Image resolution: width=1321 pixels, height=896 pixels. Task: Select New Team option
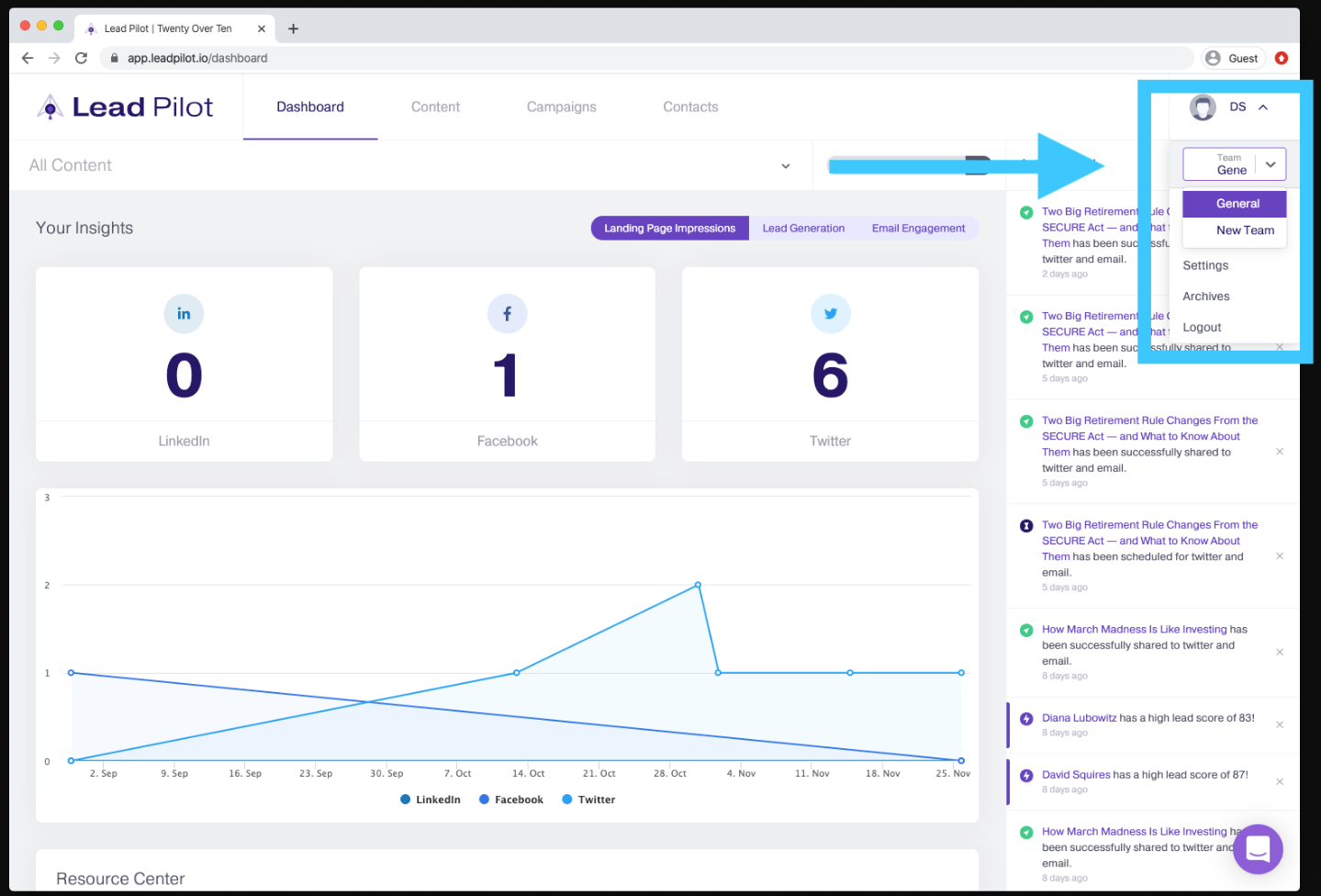point(1234,231)
